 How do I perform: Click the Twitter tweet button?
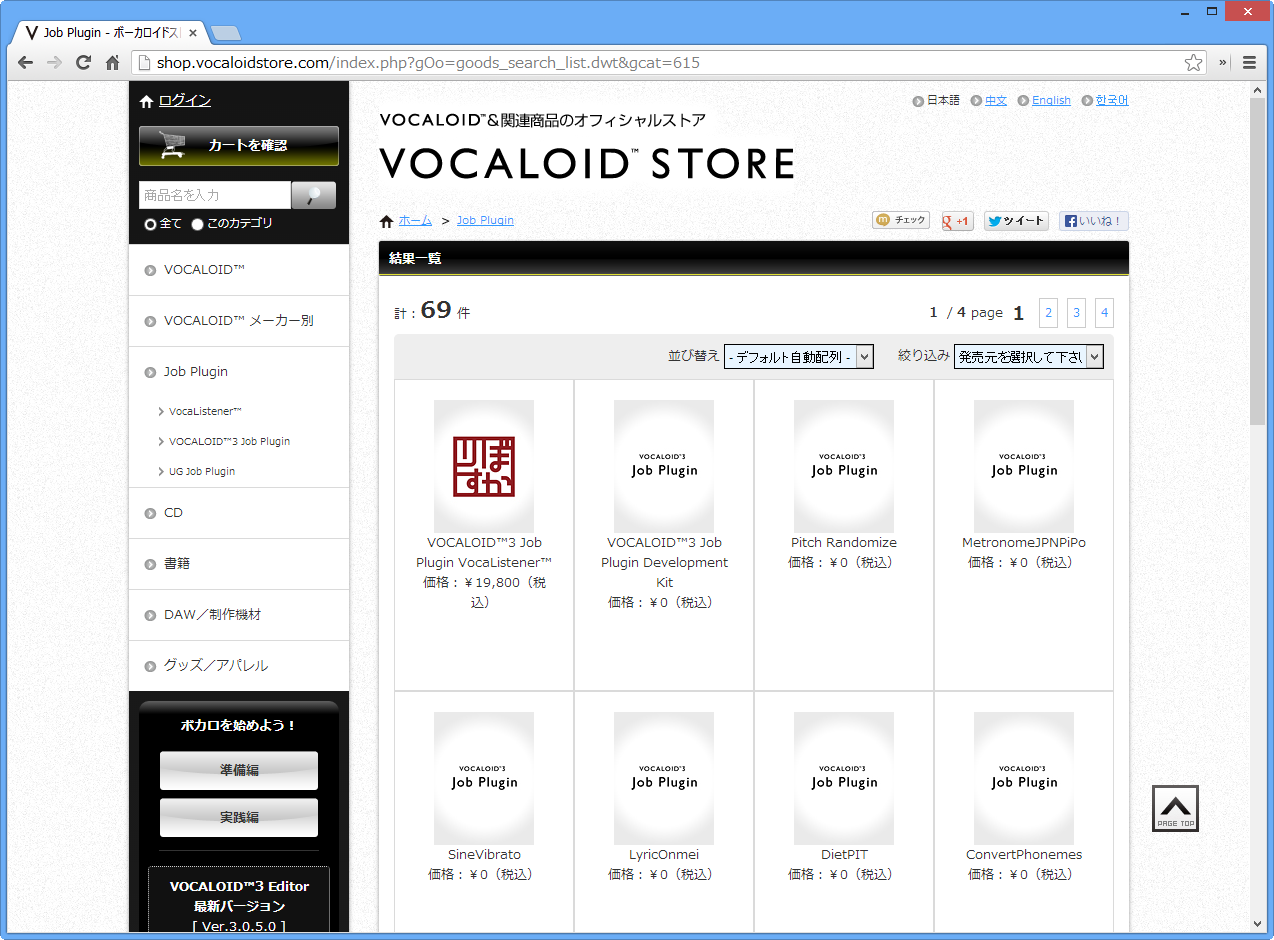pyautogui.click(x=1016, y=221)
